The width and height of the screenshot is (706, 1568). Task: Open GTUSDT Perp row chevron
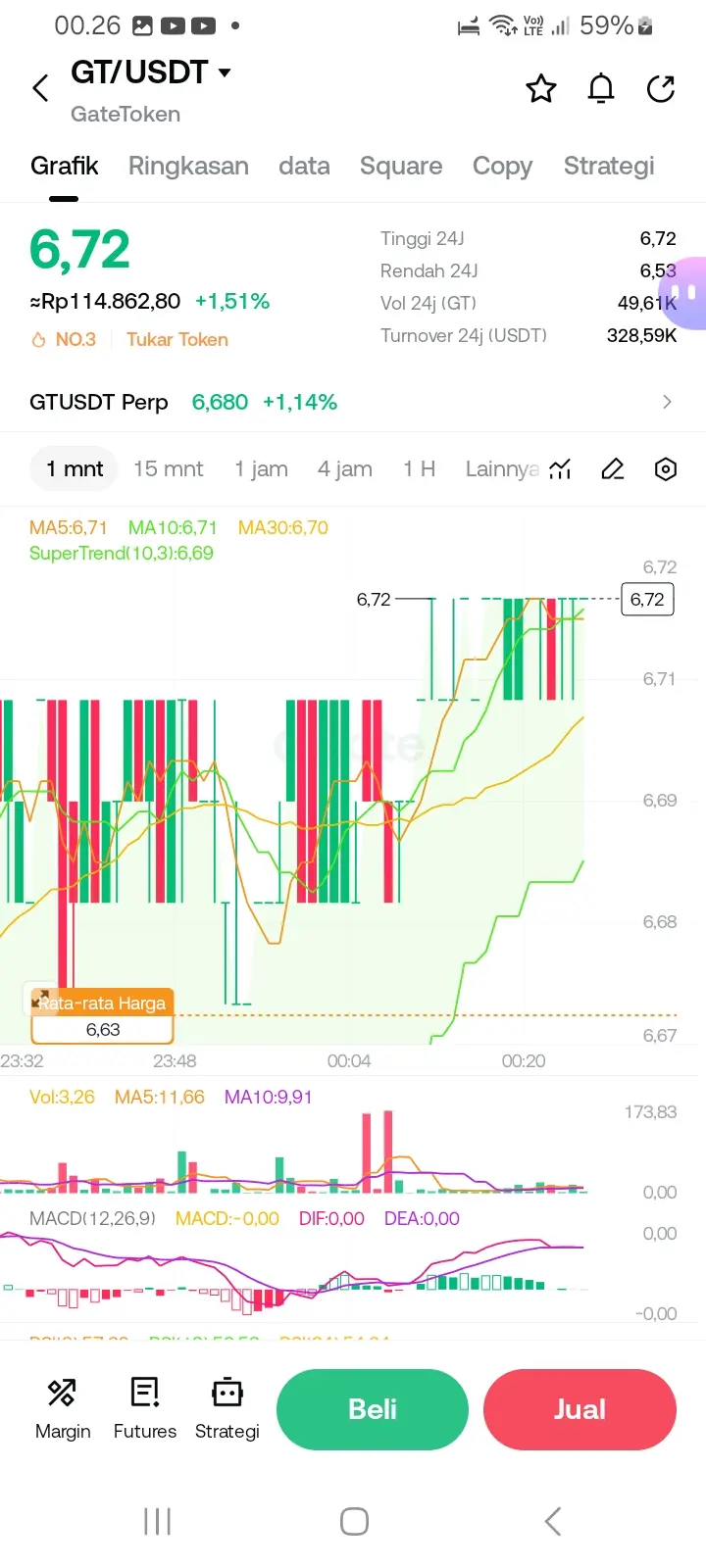click(x=667, y=402)
